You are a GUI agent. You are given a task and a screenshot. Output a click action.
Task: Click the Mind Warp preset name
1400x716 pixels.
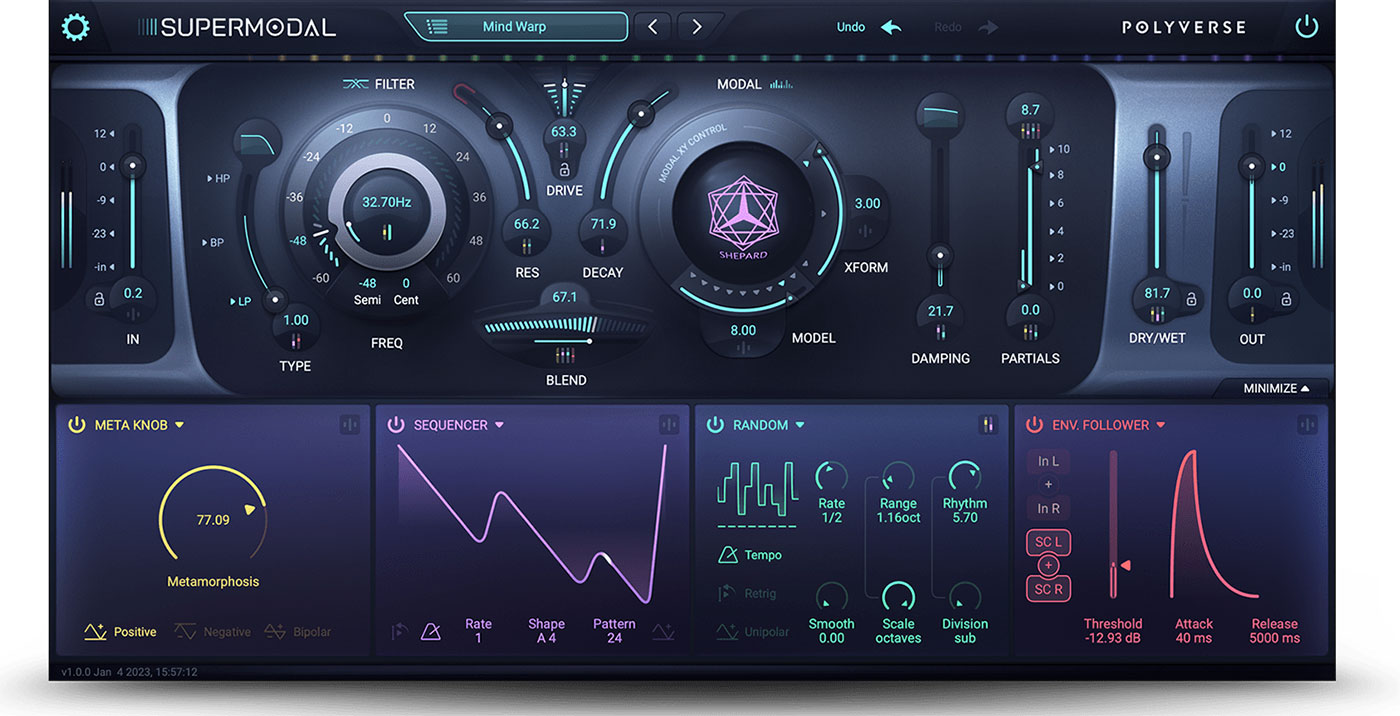515,27
